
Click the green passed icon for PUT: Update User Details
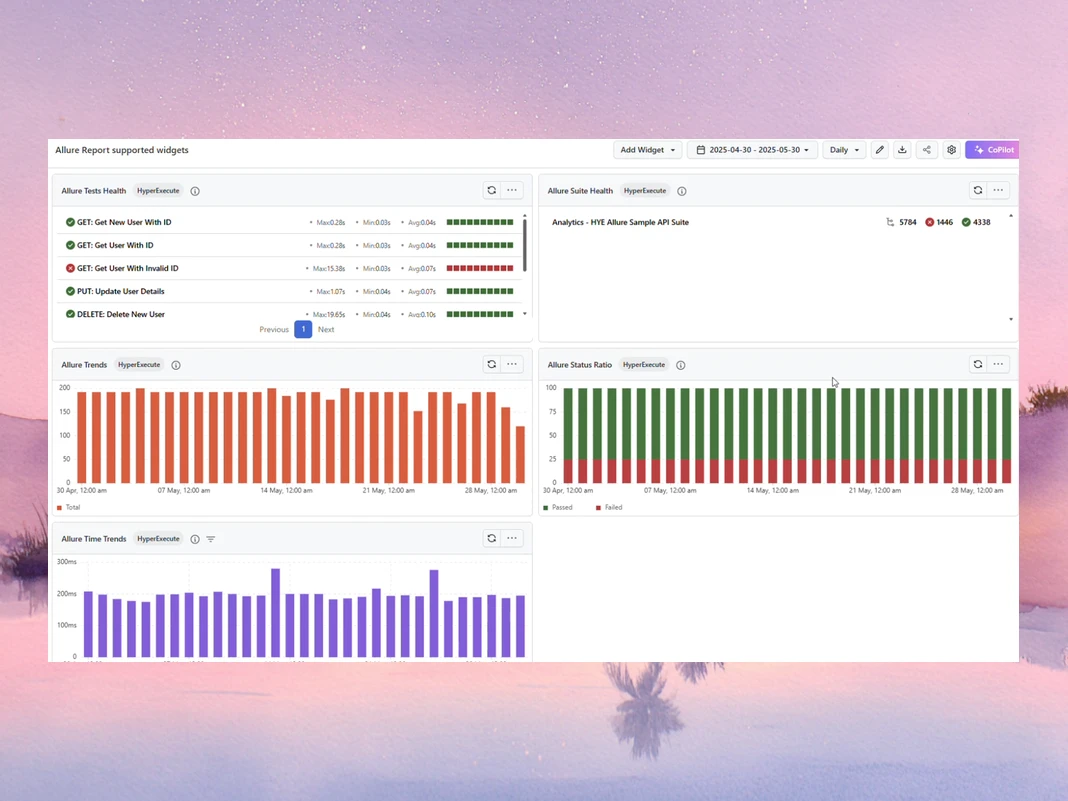point(70,292)
